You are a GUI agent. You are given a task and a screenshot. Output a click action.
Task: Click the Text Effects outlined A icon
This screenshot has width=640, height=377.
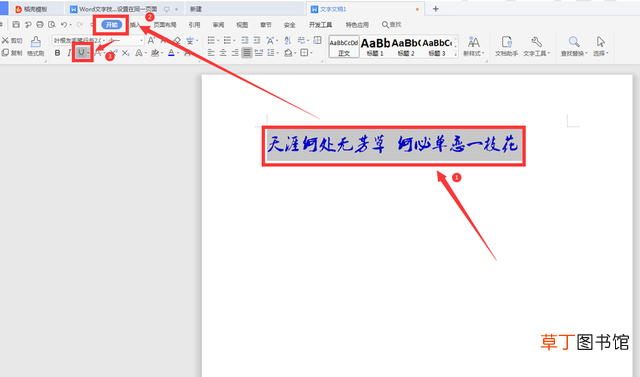[139, 53]
